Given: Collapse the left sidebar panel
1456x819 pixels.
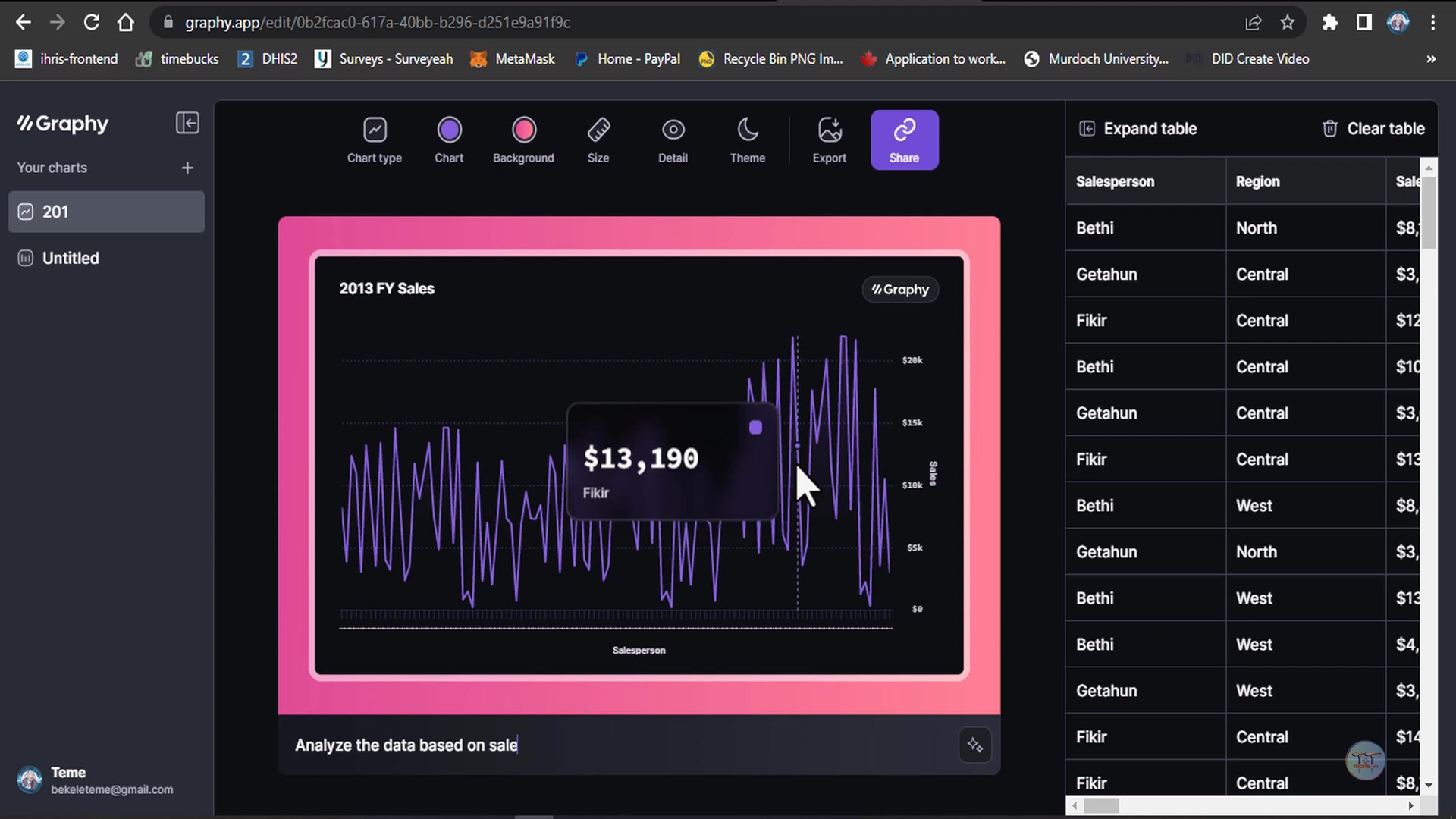Looking at the screenshot, I should (187, 123).
